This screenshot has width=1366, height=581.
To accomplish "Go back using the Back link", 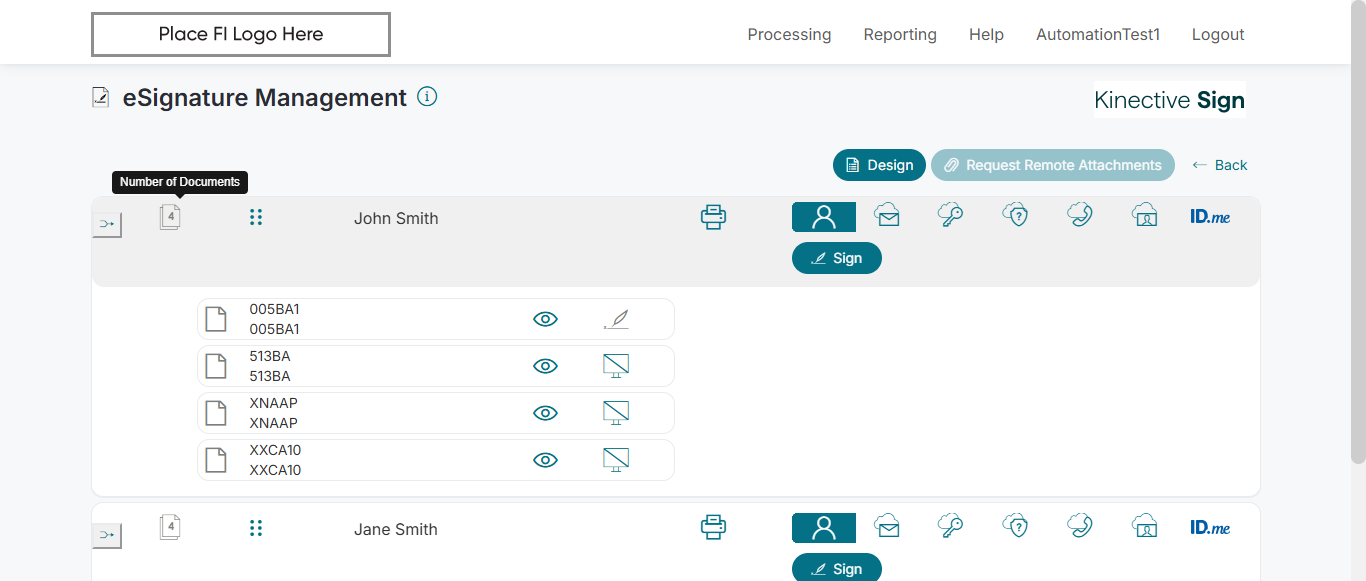I will (x=1220, y=165).
